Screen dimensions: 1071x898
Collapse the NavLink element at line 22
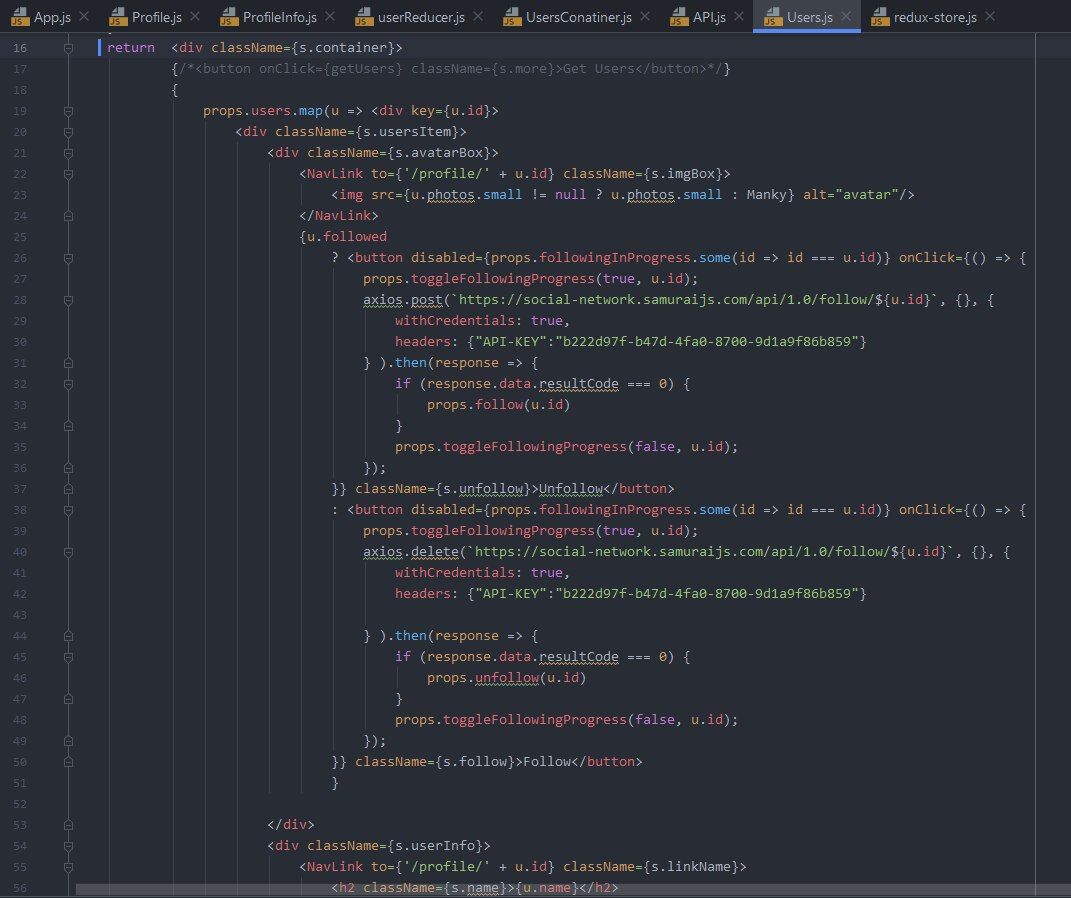[x=68, y=174]
